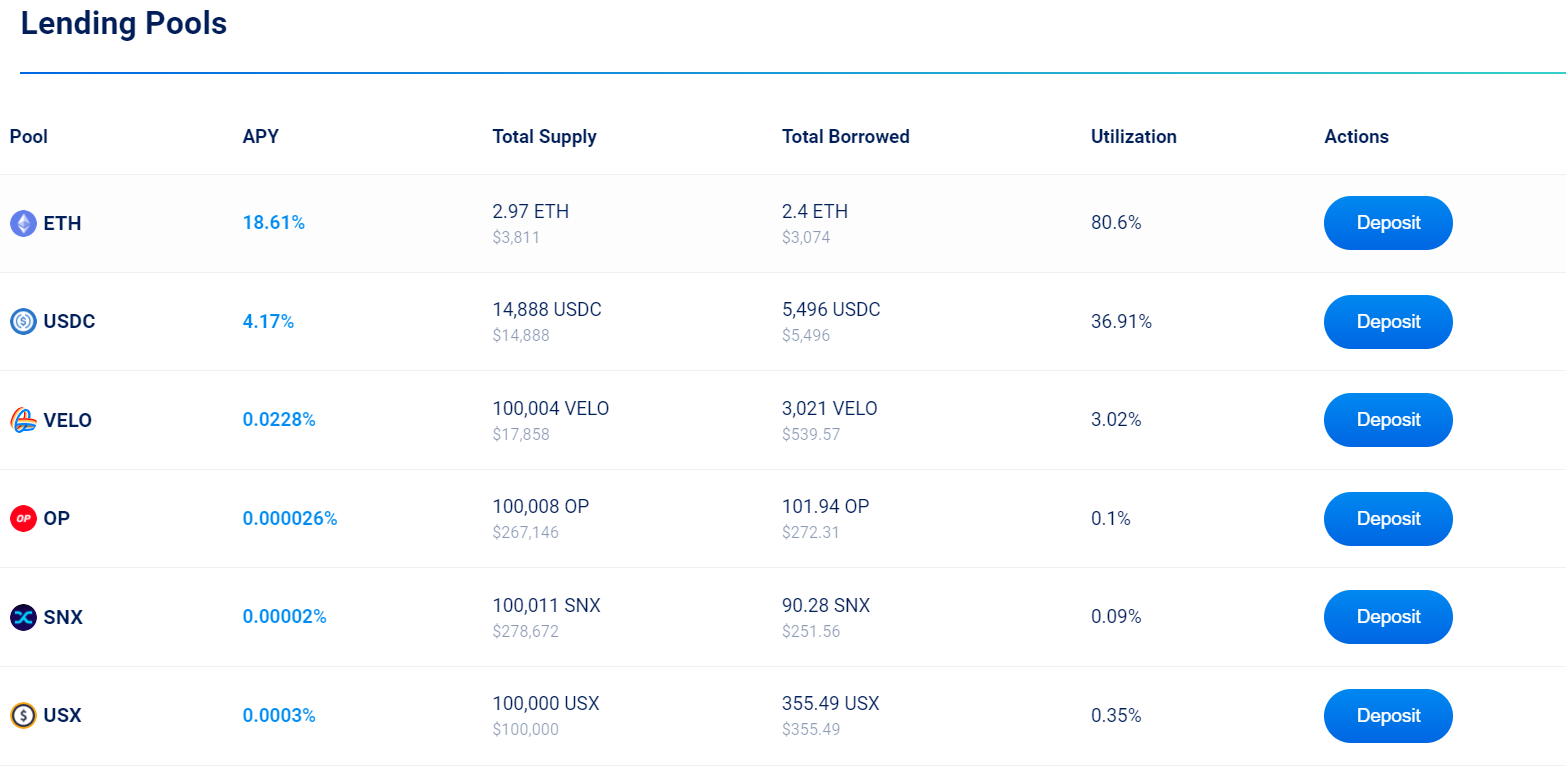Image resolution: width=1566 pixels, height=766 pixels.
Task: Sort by the APY column header
Action: point(260,137)
